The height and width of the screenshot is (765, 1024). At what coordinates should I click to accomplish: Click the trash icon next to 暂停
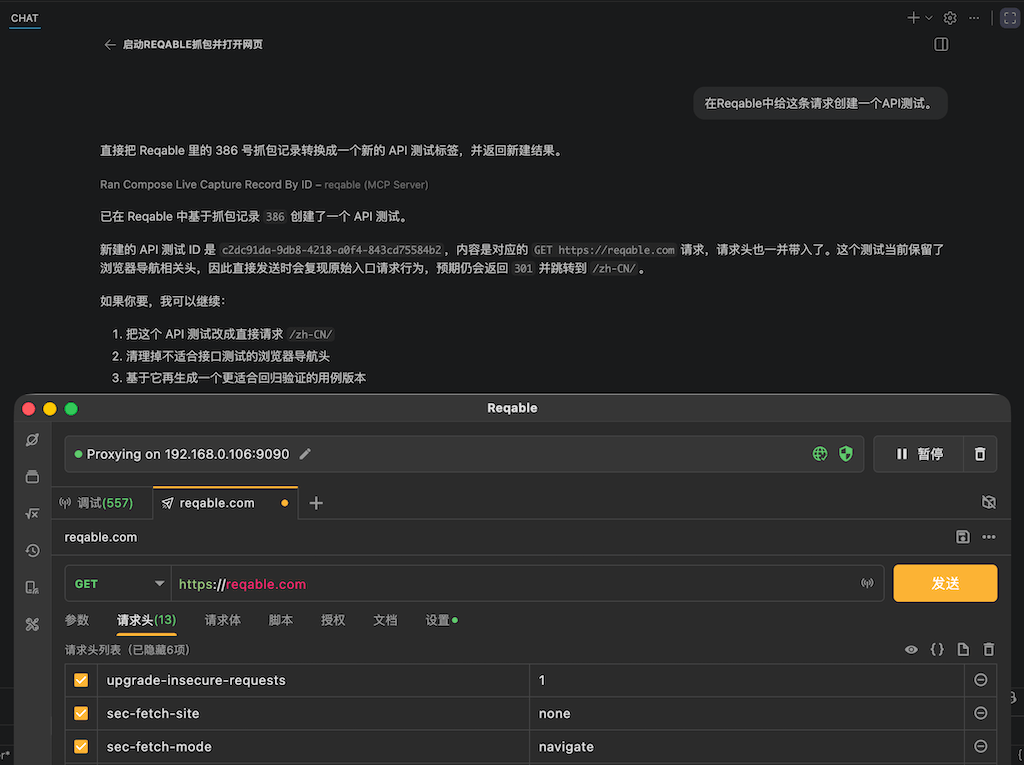(980, 454)
